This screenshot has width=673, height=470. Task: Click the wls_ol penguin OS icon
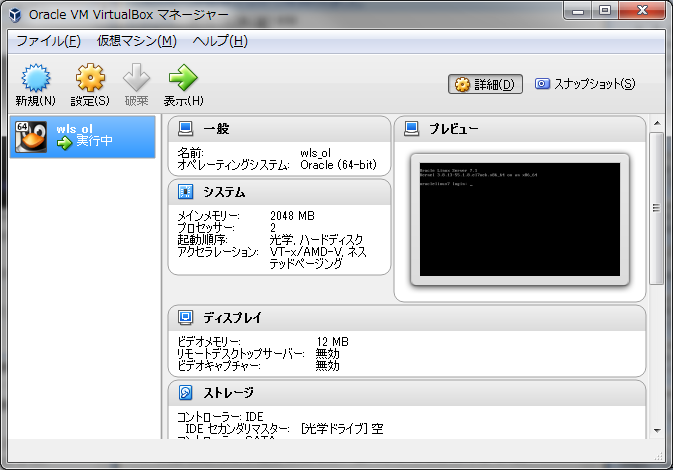click(31, 137)
